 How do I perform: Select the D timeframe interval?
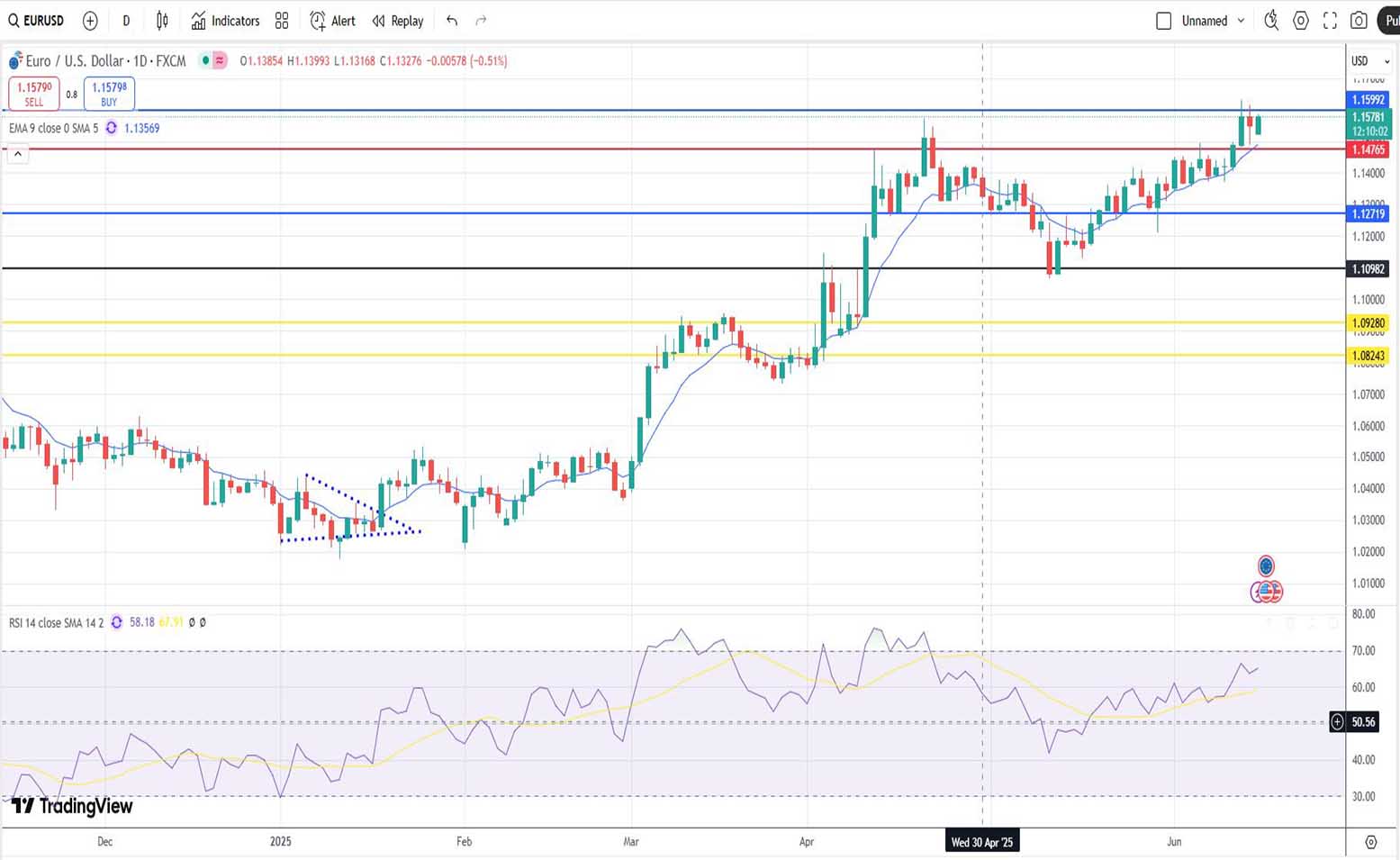tap(126, 21)
